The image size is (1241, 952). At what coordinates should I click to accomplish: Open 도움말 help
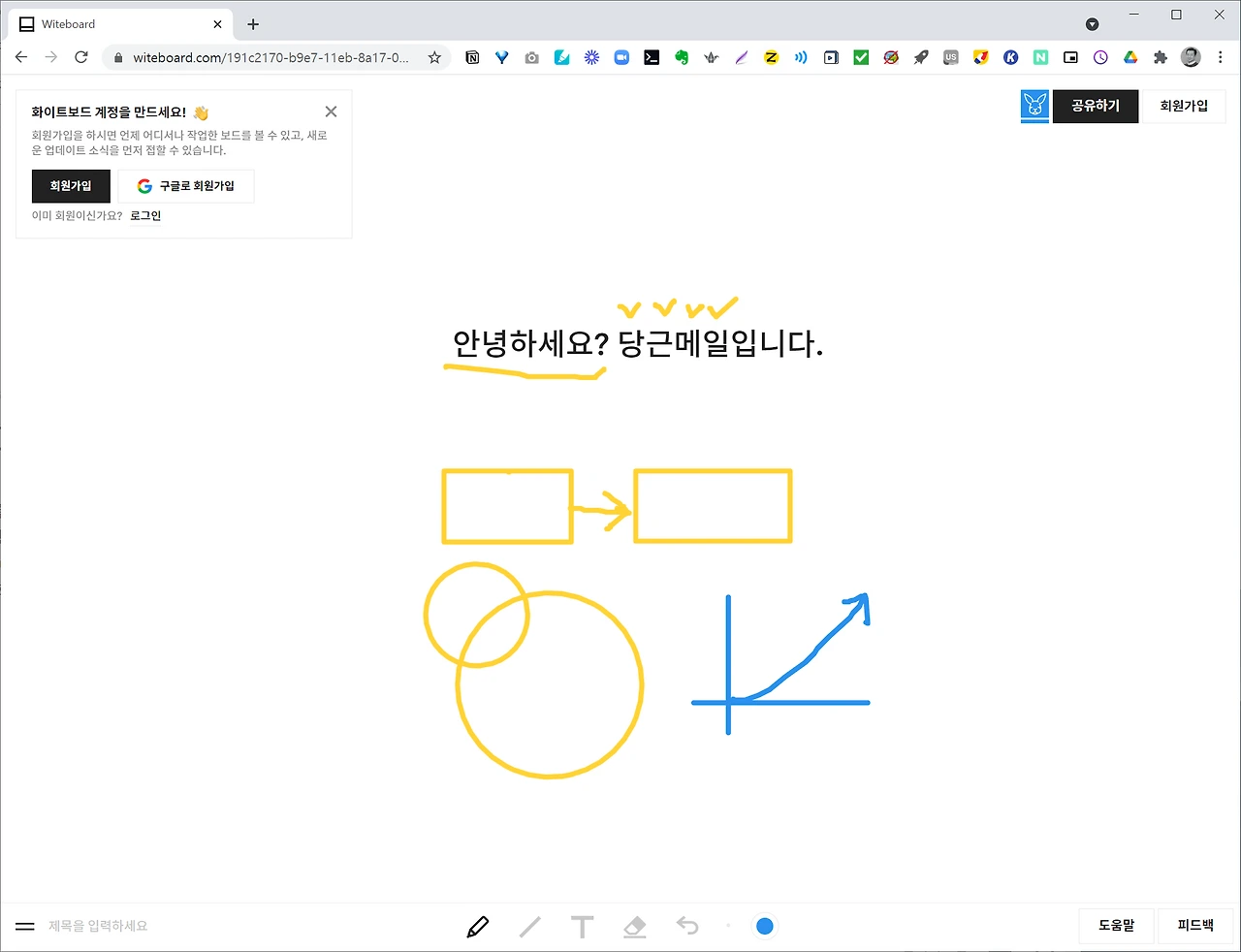click(1116, 925)
